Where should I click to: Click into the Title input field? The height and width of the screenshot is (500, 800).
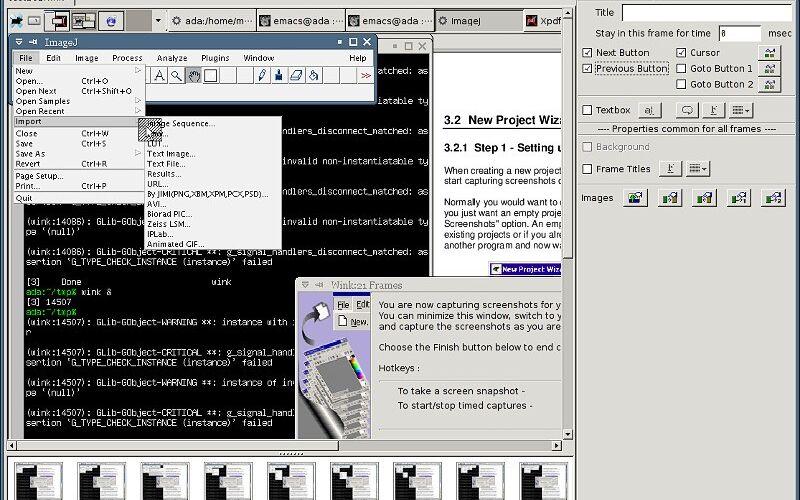(x=707, y=13)
